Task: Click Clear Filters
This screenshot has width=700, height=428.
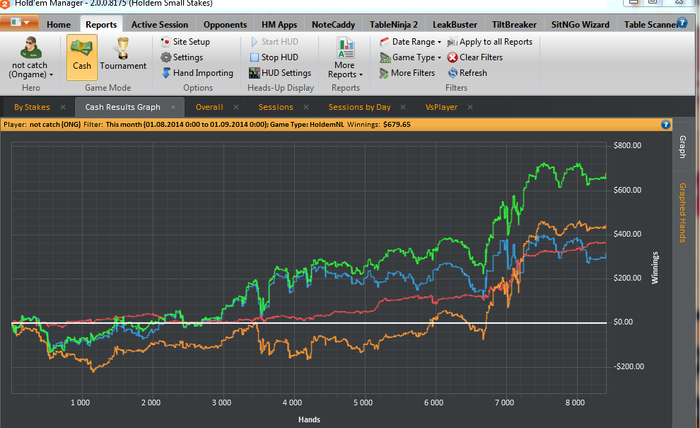Action: [475, 57]
